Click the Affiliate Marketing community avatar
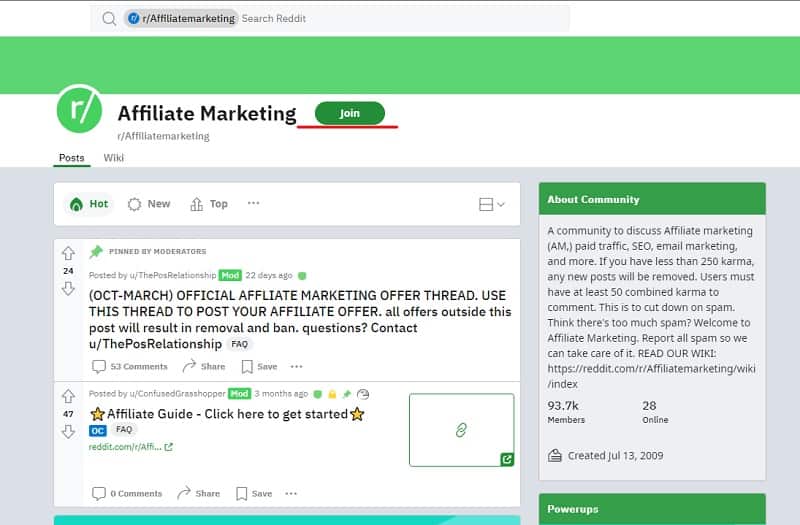Viewport: 800px width, 525px height. point(80,110)
